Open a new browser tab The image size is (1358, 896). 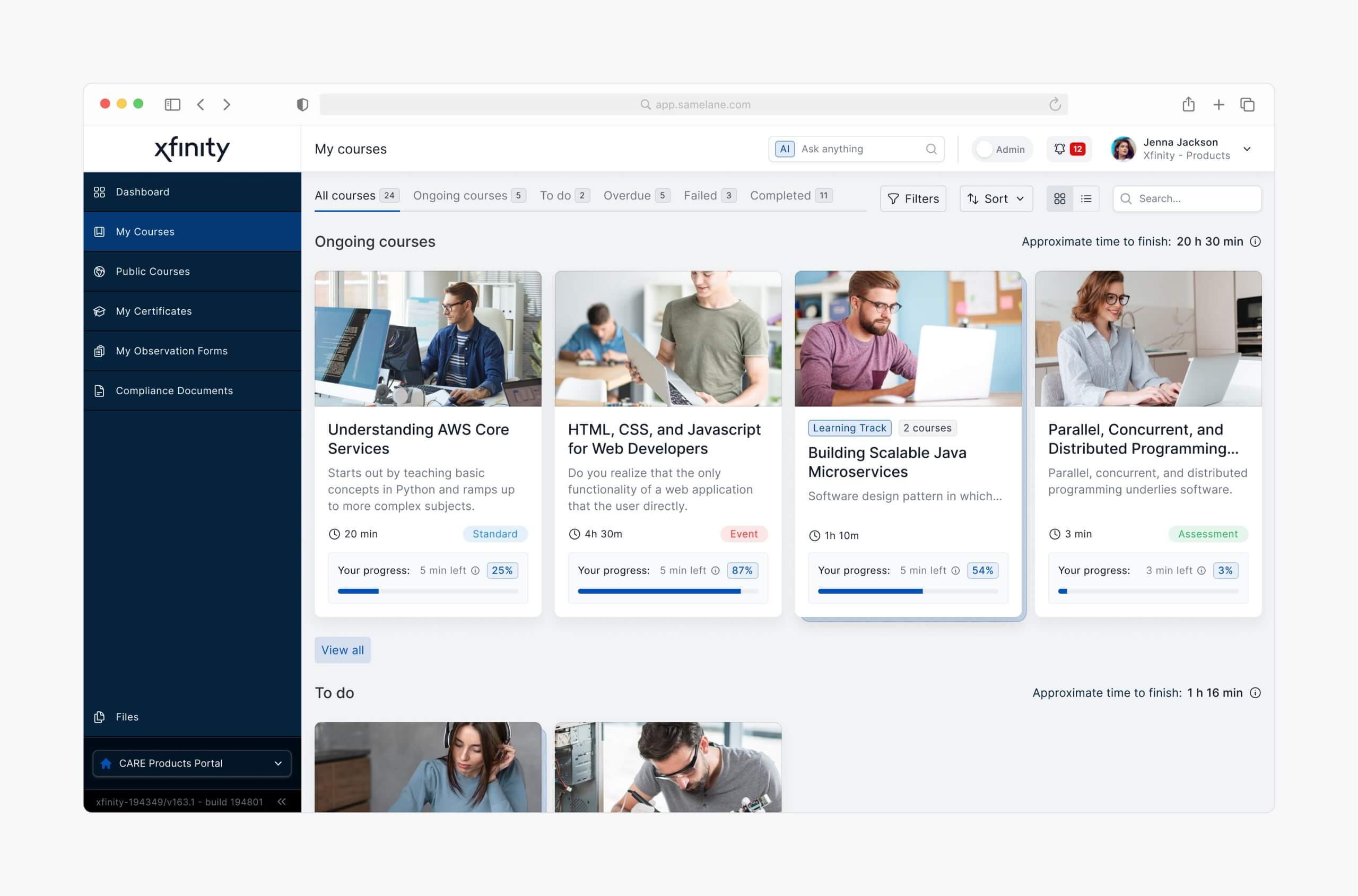(1218, 105)
